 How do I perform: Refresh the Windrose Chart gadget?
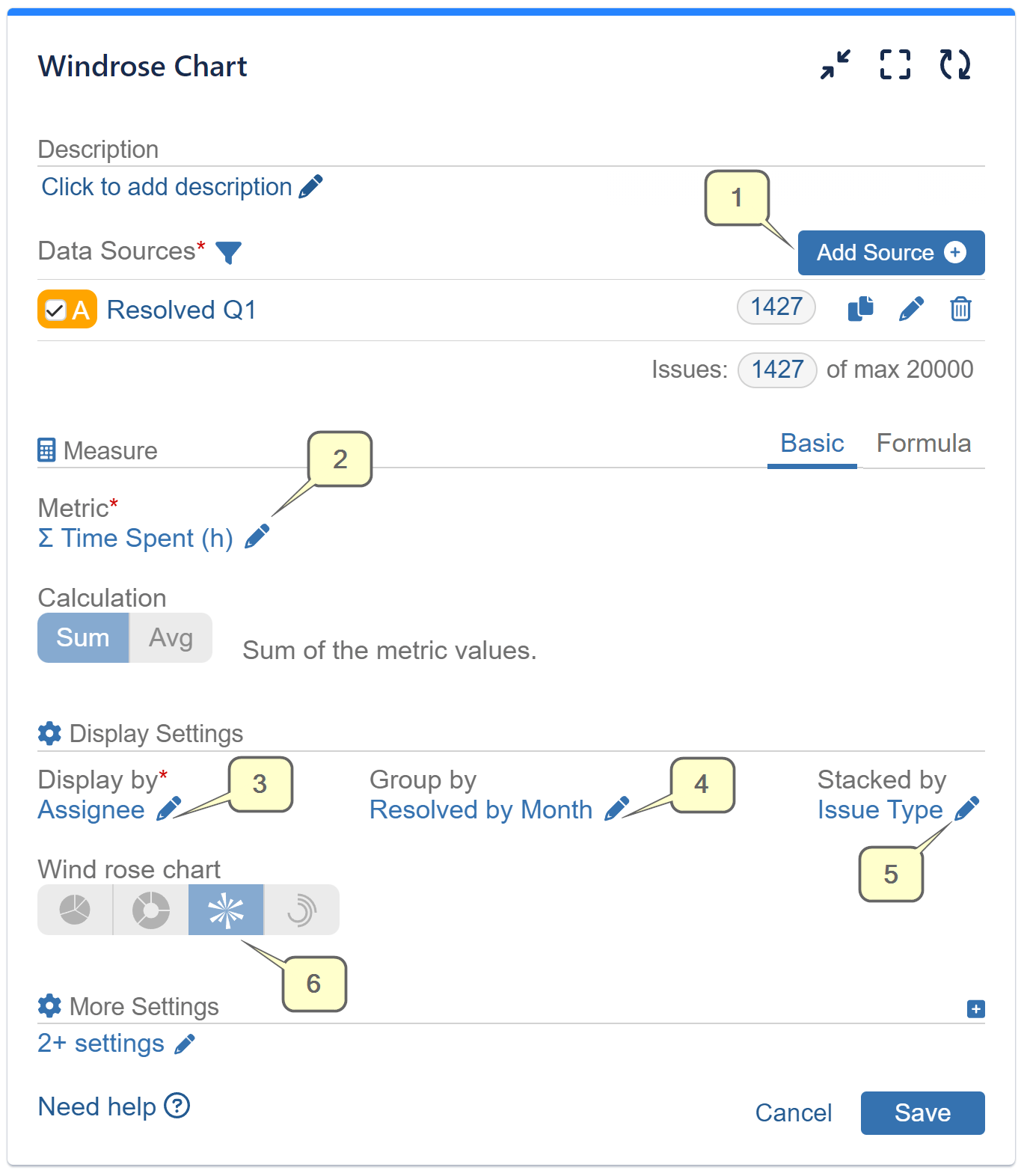click(x=955, y=65)
